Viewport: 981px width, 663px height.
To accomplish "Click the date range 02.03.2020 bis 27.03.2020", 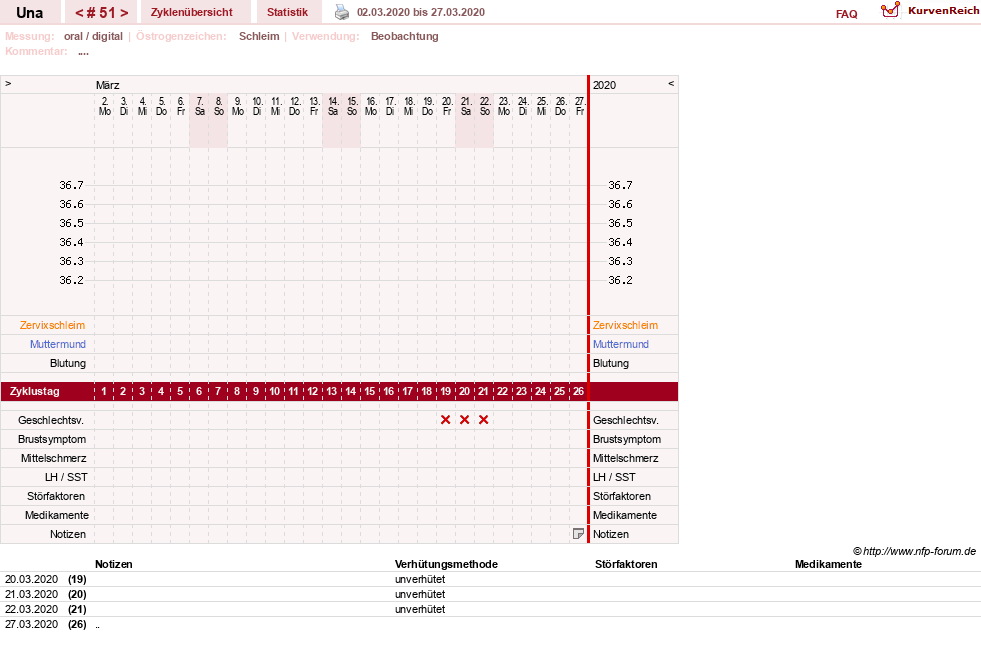I will (420, 12).
